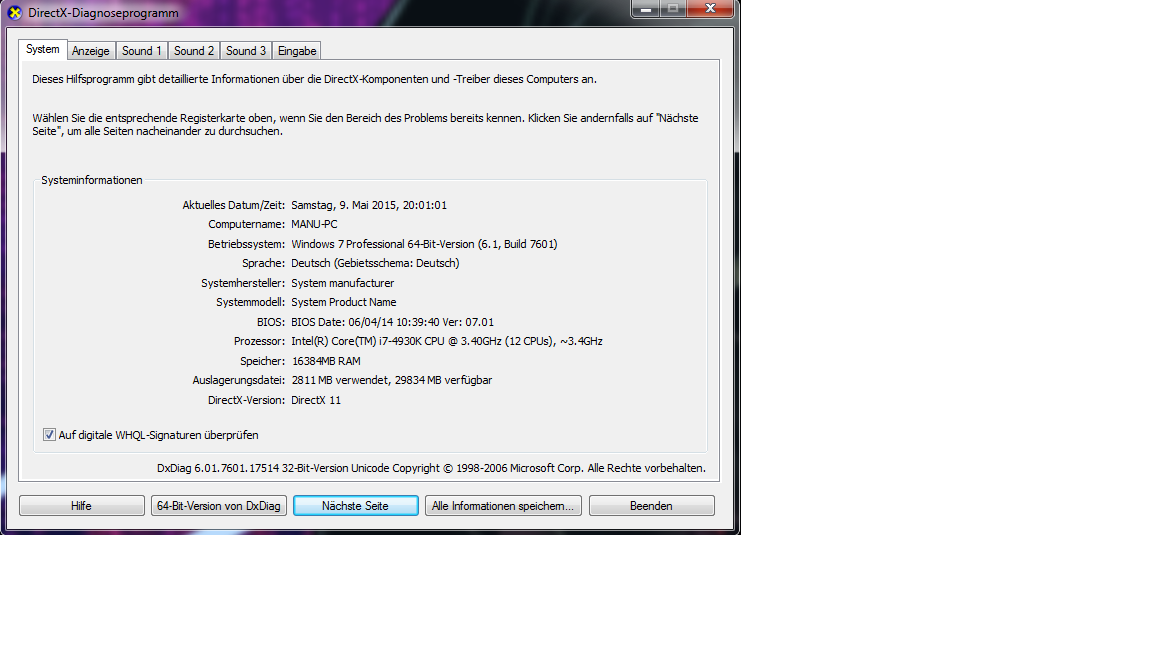The width and height of the screenshot is (1152, 648).
Task: Click the date value Samstag, 9. Mai 2015
Action: [x=369, y=205]
